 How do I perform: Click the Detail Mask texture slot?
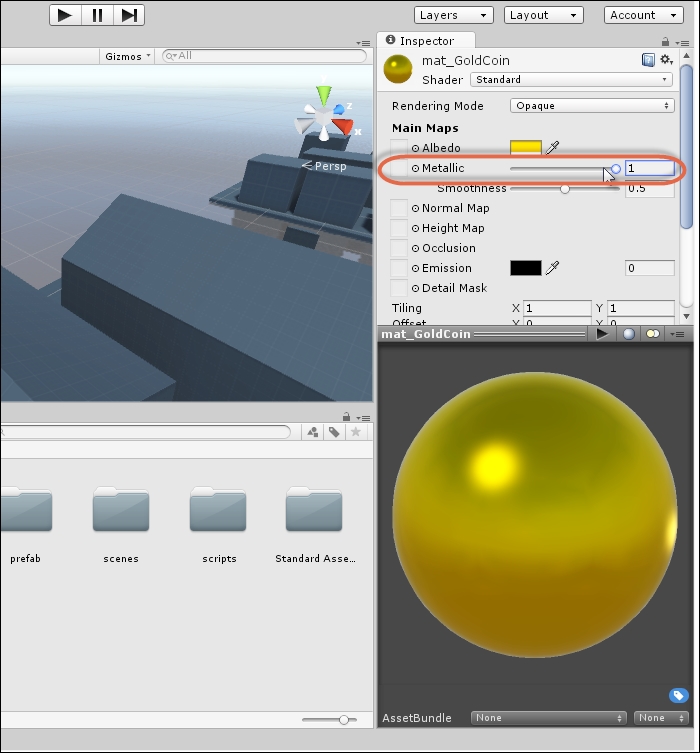[399, 288]
